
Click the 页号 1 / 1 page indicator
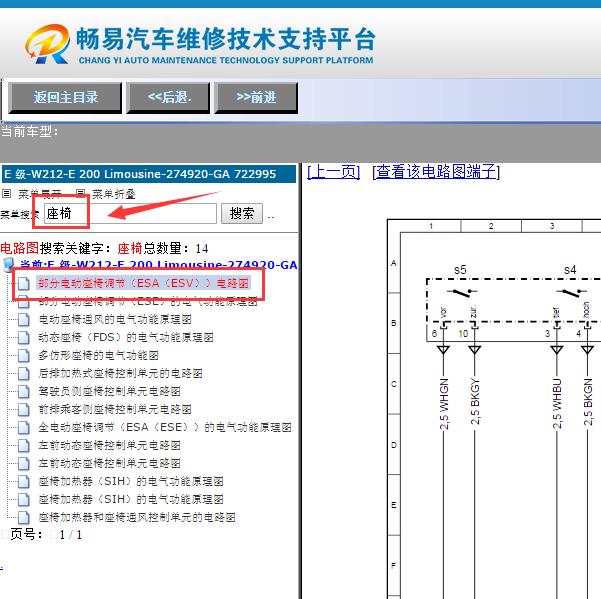click(x=46, y=535)
